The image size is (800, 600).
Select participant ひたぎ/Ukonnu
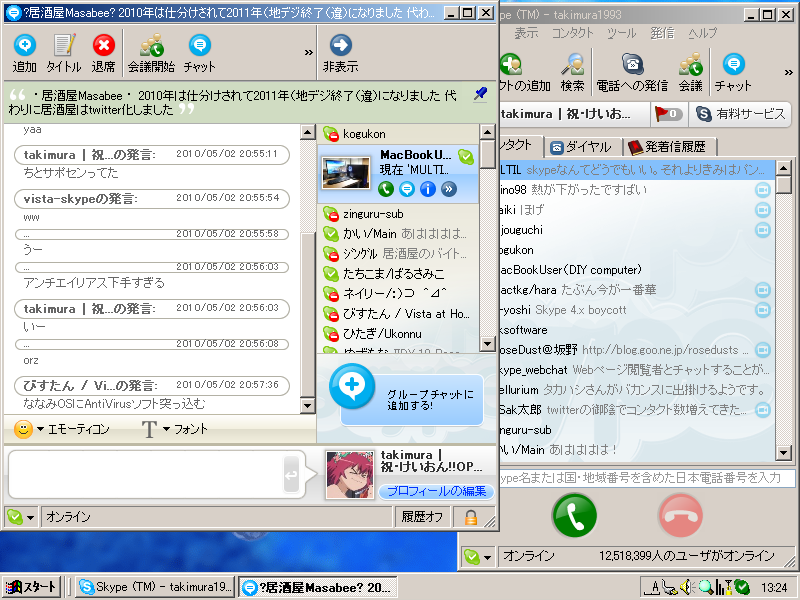coord(398,334)
